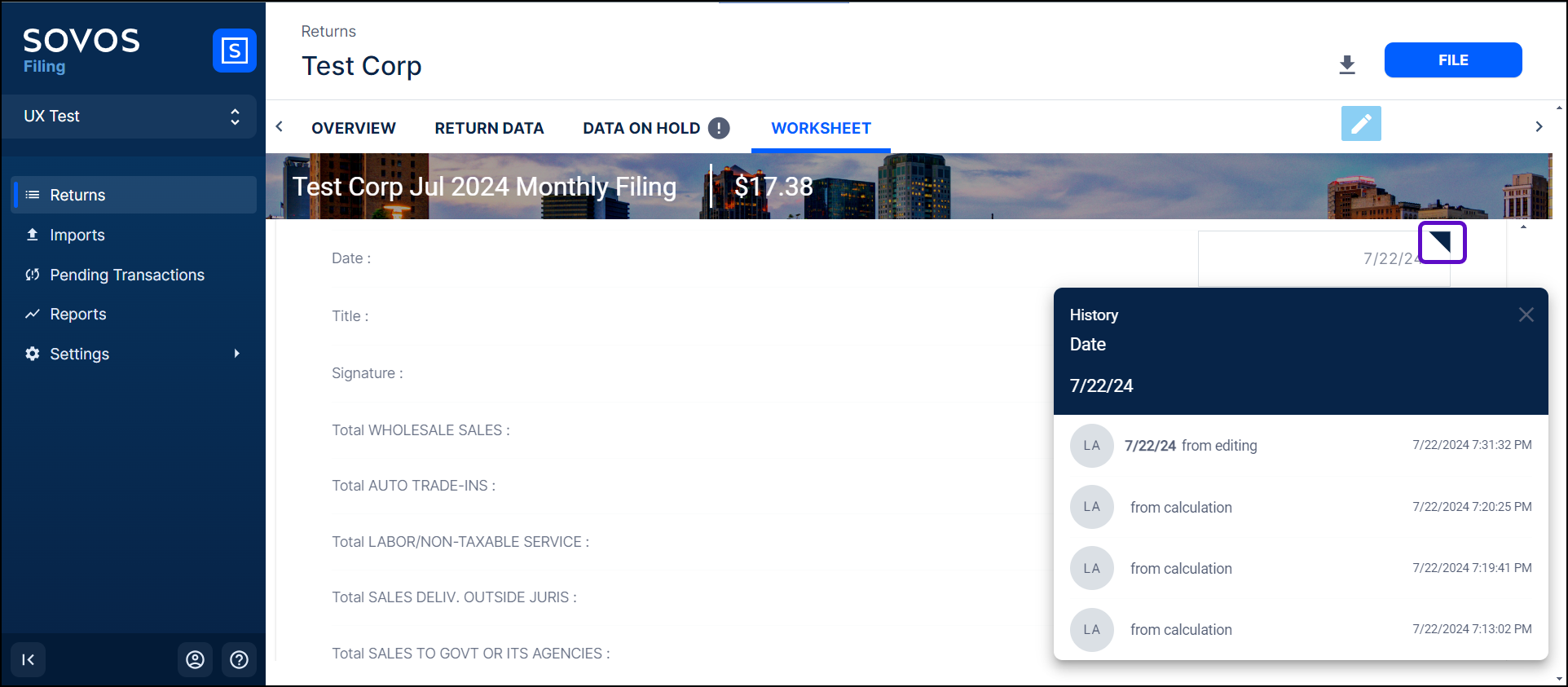
Task: Go to Pending Transactions in sidebar
Action: coord(127,275)
